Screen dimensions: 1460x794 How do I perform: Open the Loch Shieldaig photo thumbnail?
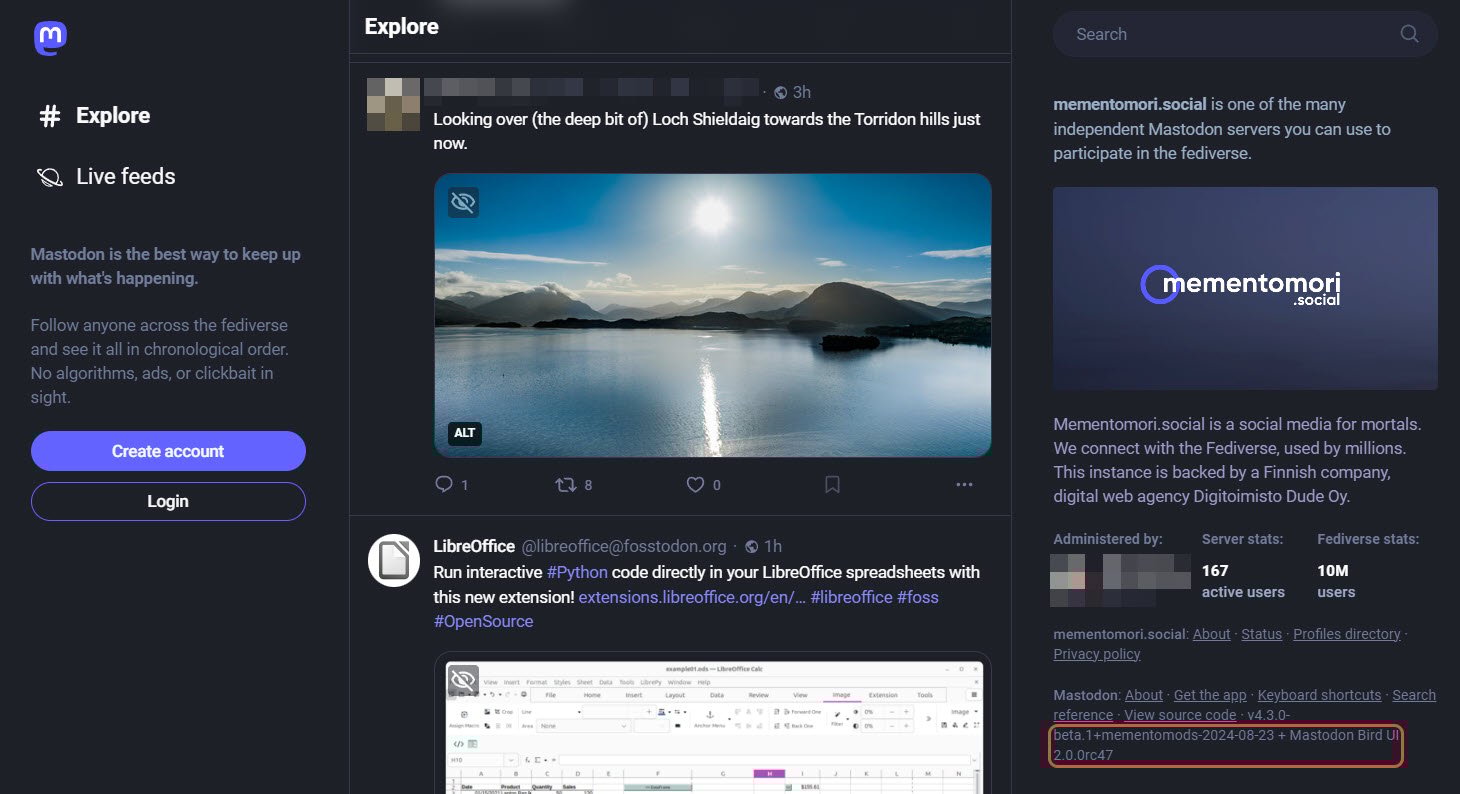711,316
